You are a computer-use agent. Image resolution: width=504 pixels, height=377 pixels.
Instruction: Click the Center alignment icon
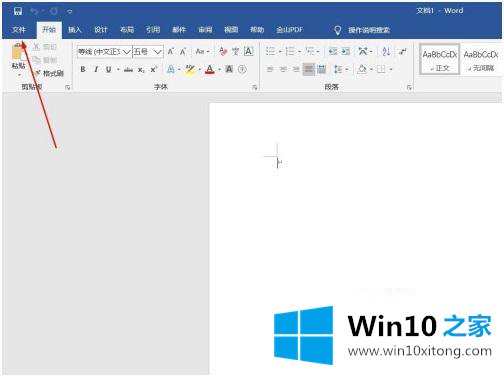(283, 69)
